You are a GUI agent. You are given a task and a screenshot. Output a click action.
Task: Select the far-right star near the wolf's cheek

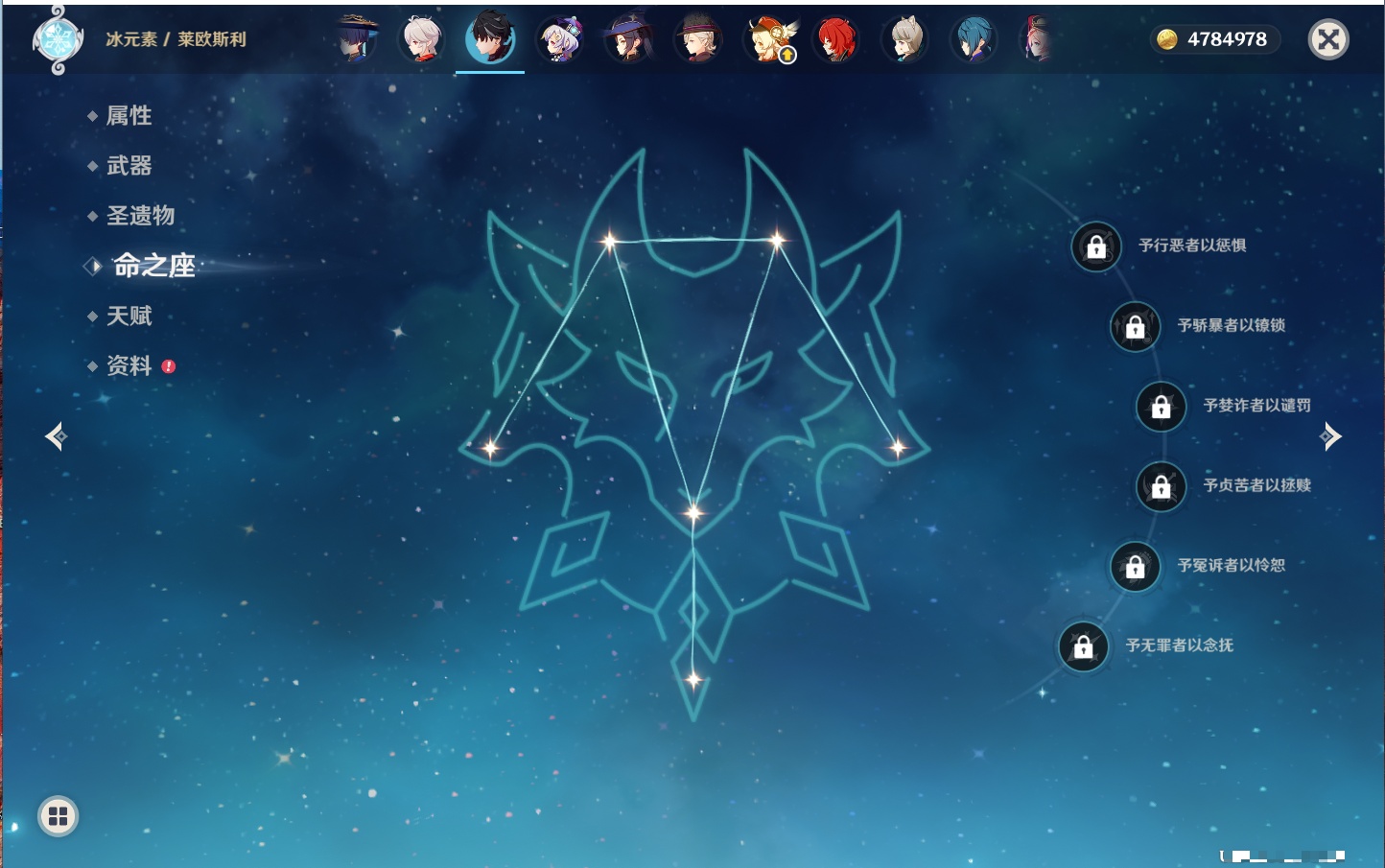pos(898,446)
